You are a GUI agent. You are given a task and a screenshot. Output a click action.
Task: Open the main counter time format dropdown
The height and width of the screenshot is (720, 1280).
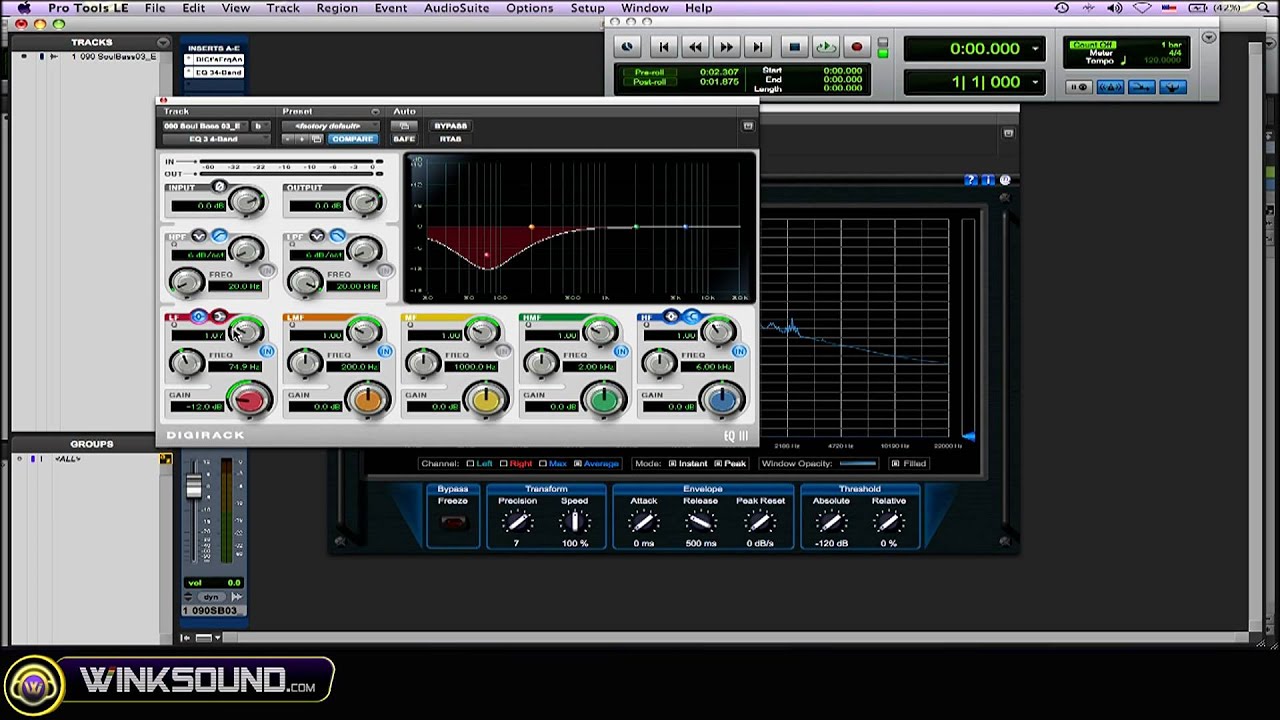click(x=1035, y=49)
